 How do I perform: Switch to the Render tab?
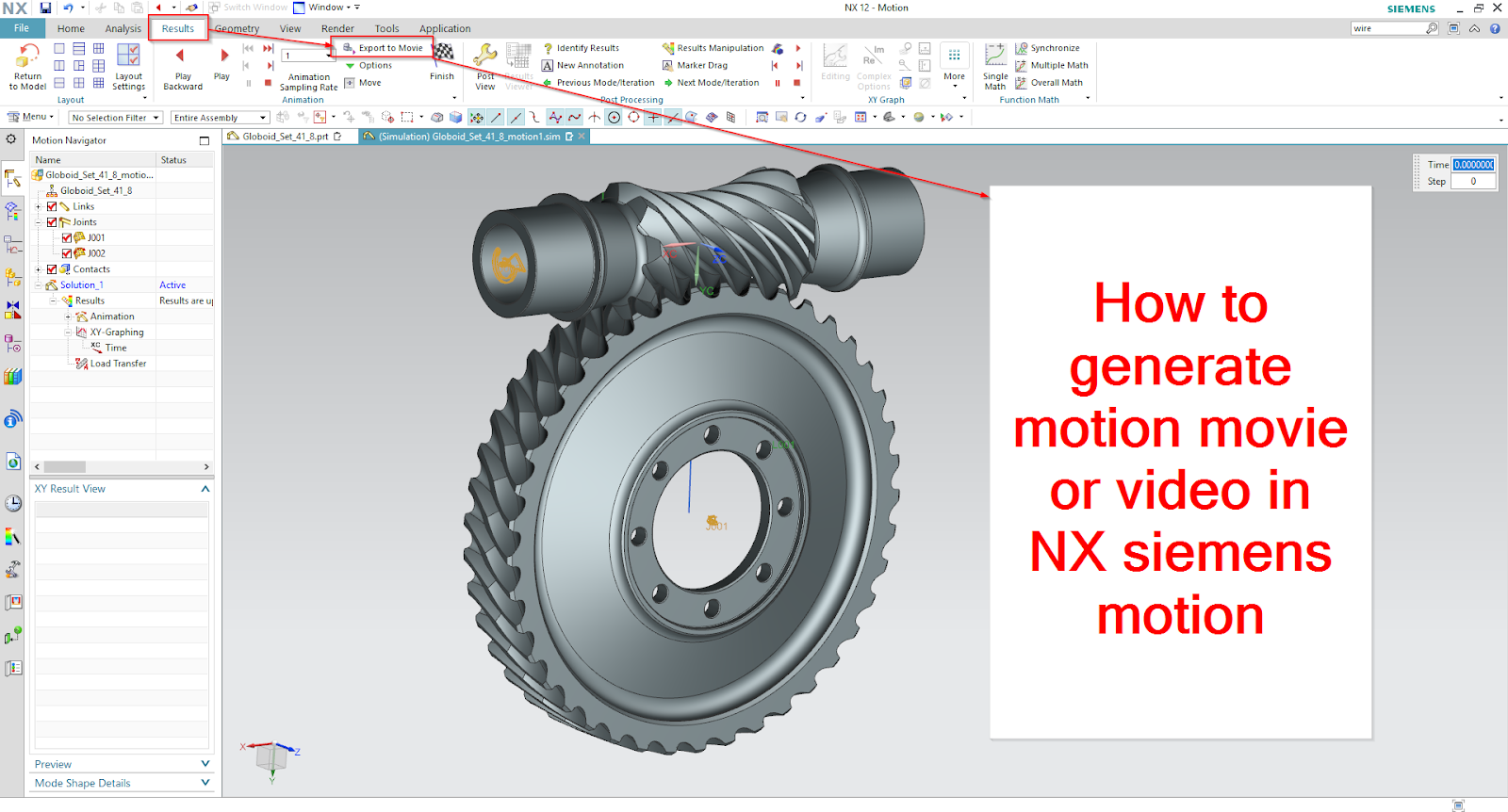337,28
